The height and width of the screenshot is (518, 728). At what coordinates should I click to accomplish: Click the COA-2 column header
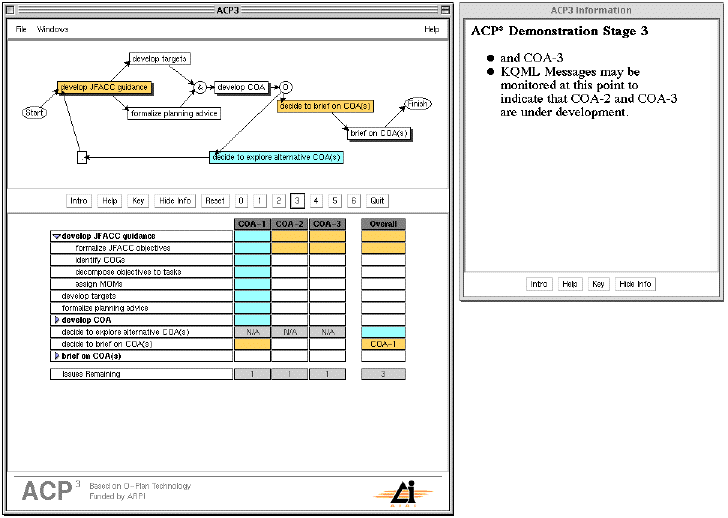pos(289,224)
